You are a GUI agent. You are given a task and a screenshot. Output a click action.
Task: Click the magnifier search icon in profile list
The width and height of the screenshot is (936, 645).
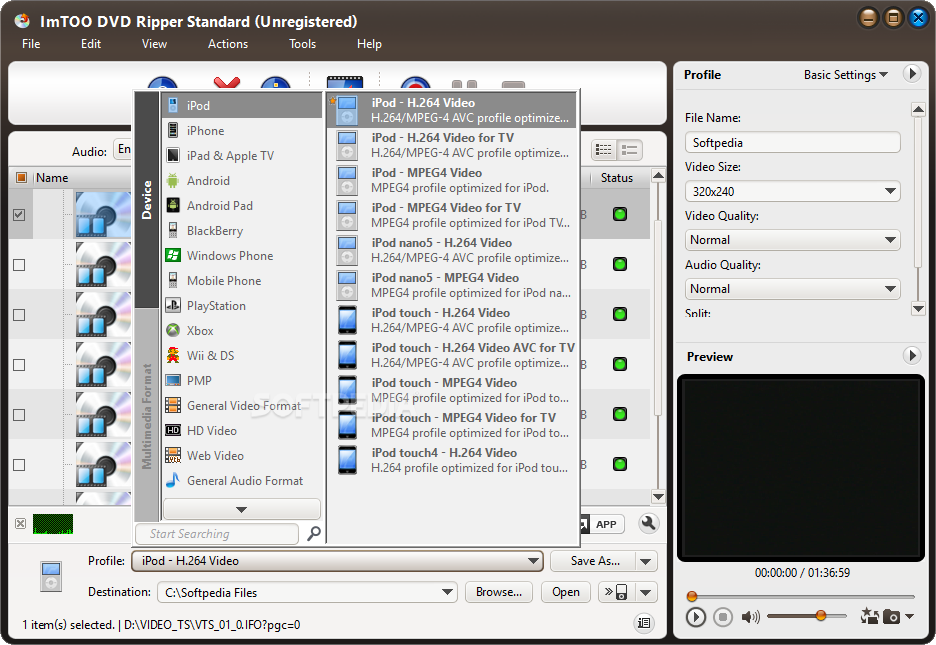[x=313, y=533]
